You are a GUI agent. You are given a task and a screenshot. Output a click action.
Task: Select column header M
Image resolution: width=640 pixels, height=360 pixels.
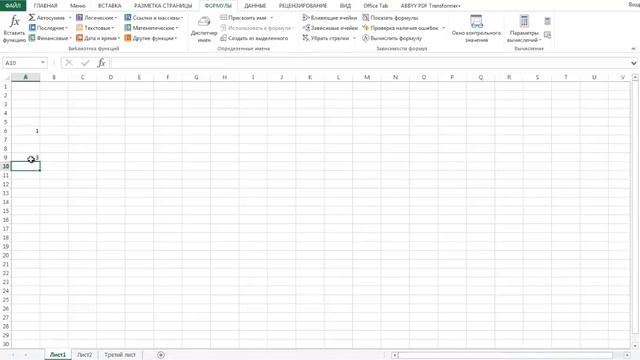(x=367, y=77)
